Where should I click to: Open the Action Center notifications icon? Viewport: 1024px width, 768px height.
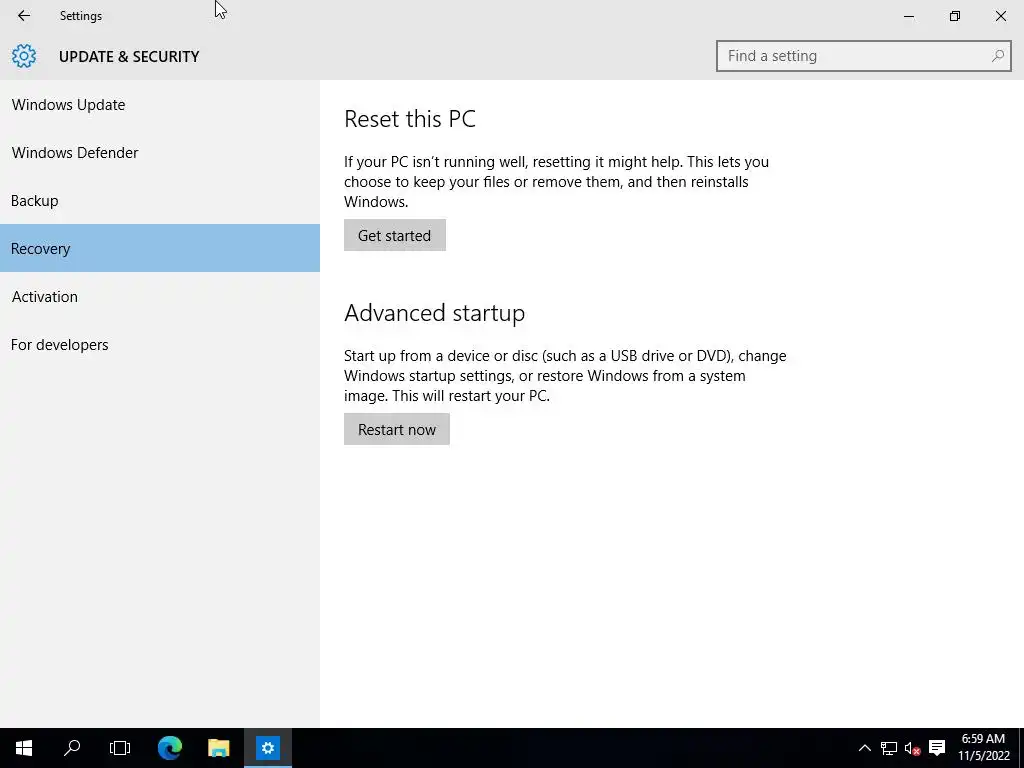937,748
